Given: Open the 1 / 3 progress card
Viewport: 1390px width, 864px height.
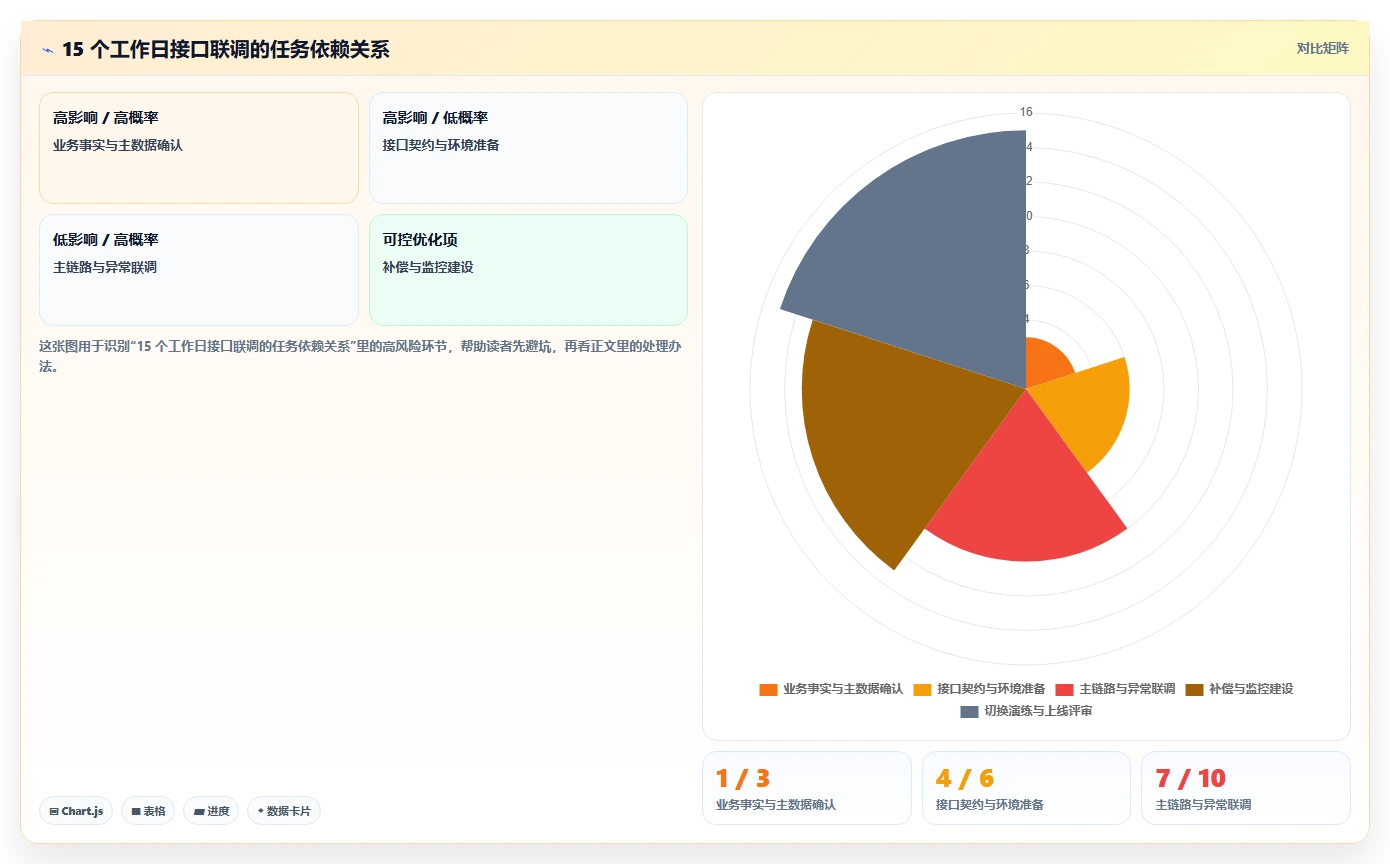Looking at the screenshot, I should 807,788.
